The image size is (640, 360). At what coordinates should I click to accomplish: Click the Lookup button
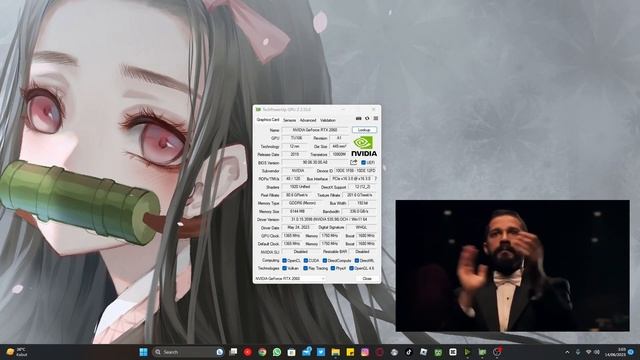click(x=364, y=130)
